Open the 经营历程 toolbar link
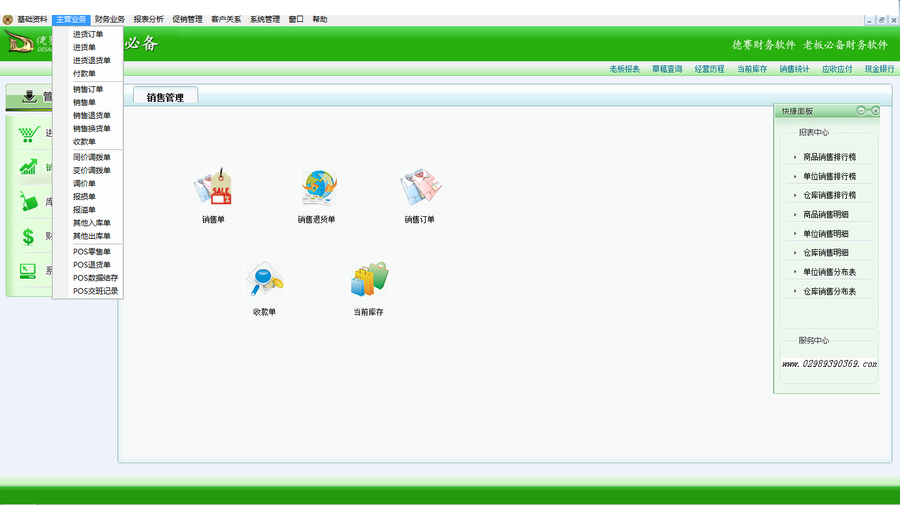Image resolution: width=900 pixels, height=505 pixels. pos(709,69)
